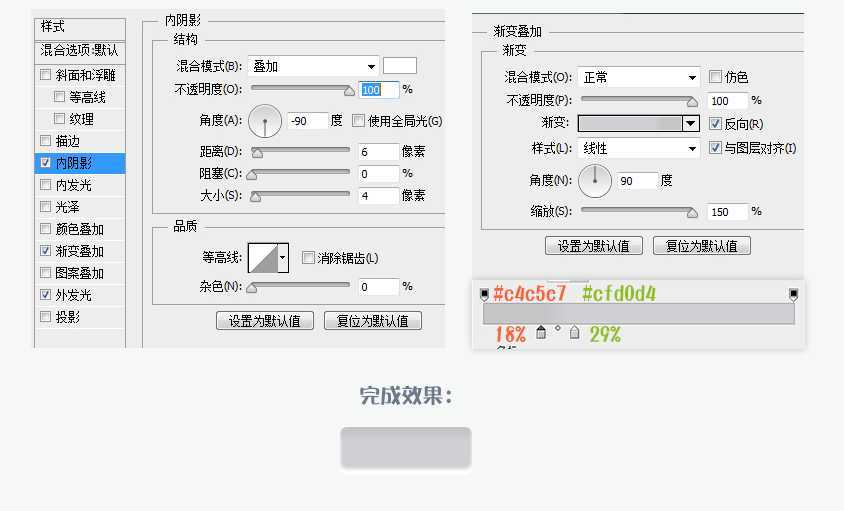Click the white inner shadow color swatch
844x511 pixels.
400,66
